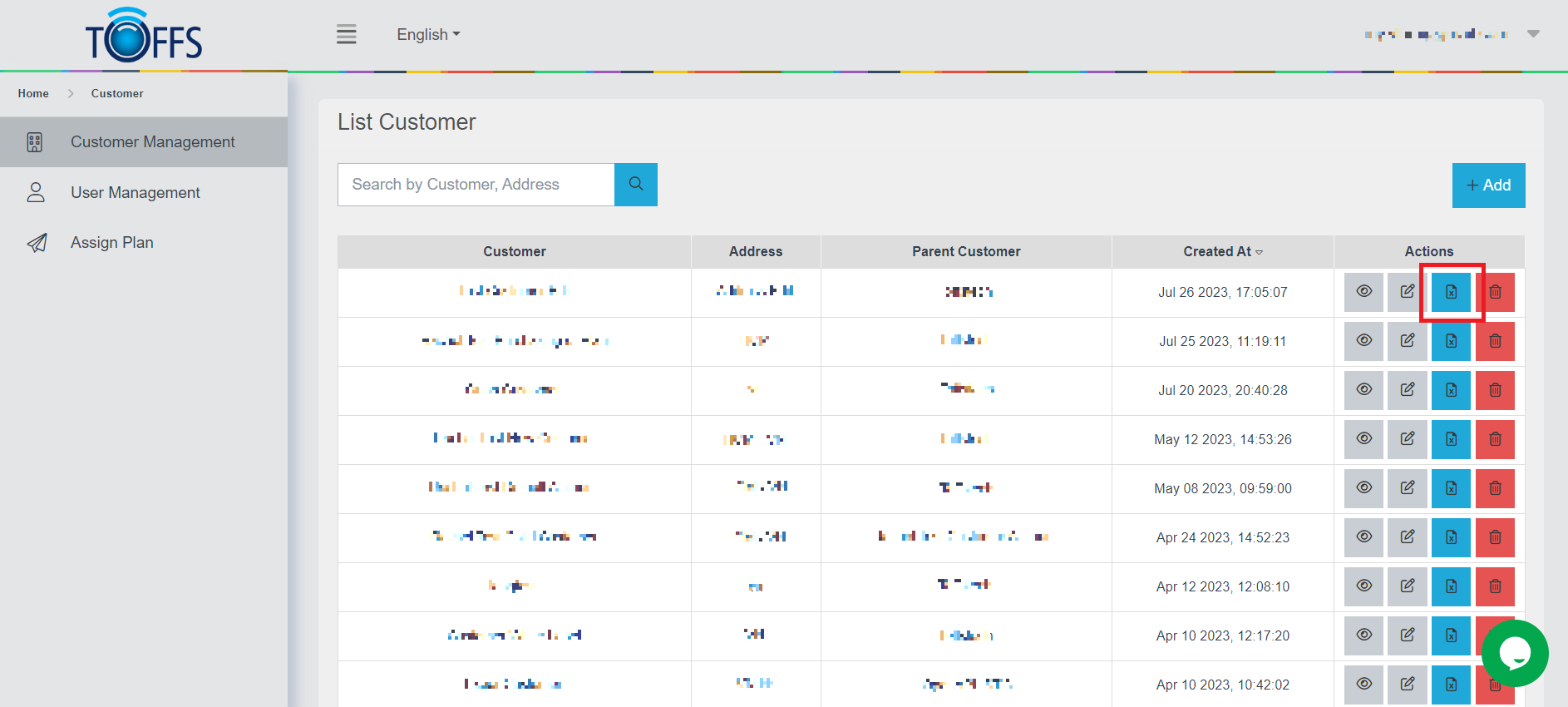Open the hamburger sidebar menu
This screenshot has height=707, width=1568.
tap(346, 34)
